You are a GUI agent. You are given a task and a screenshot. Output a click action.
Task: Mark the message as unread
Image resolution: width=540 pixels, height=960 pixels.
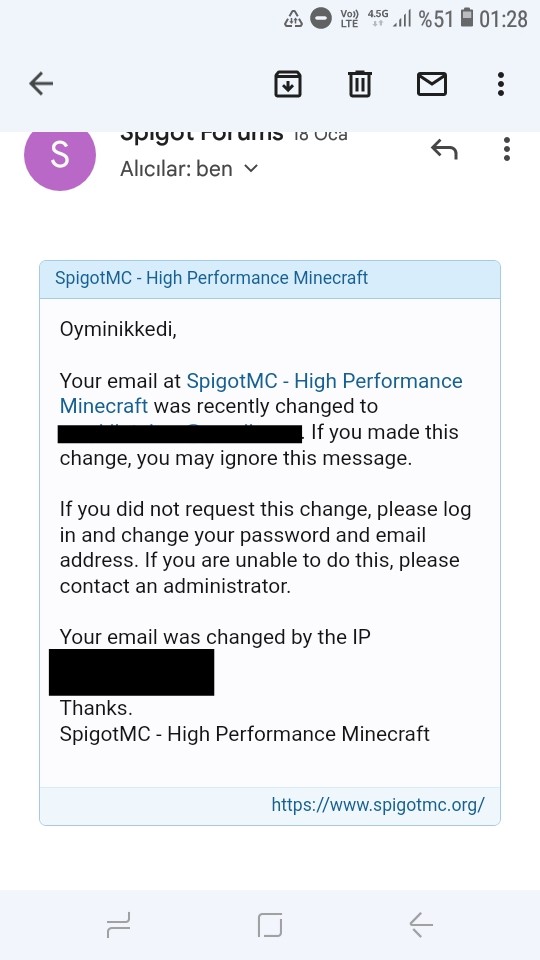click(x=432, y=83)
